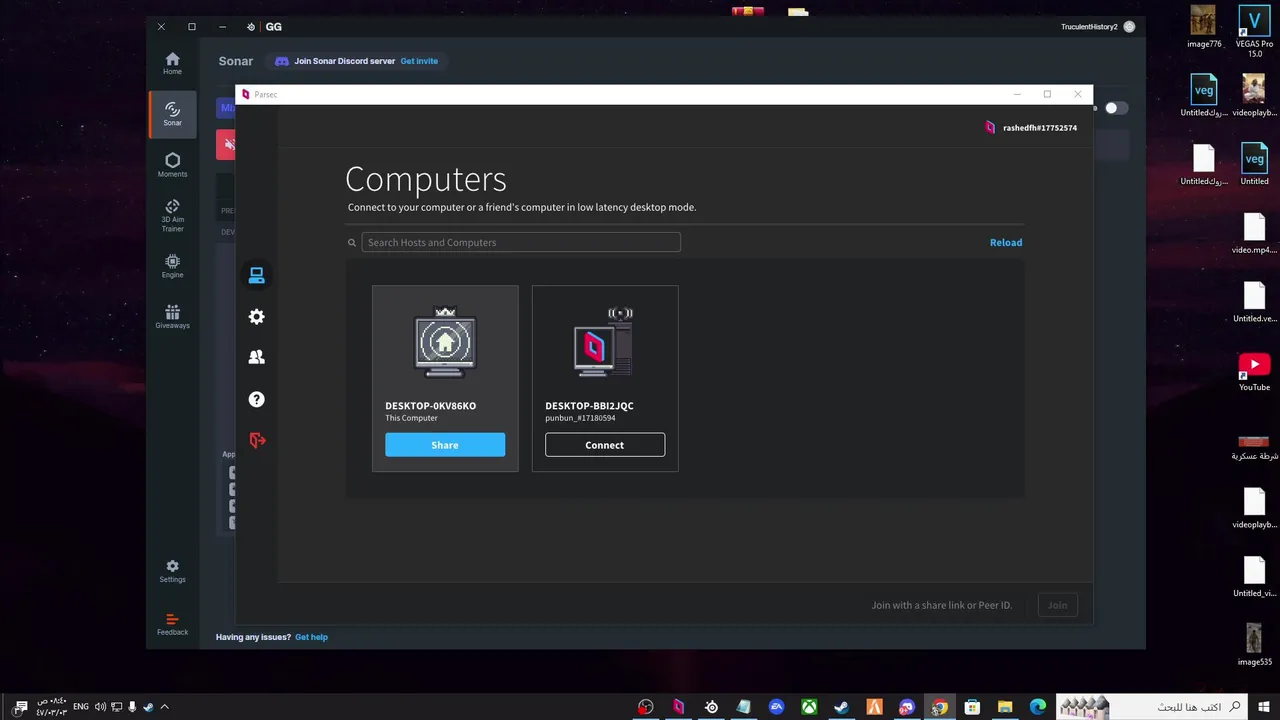Select the Untitled veg project file
This screenshot has width=1280, height=720.
[1255, 165]
